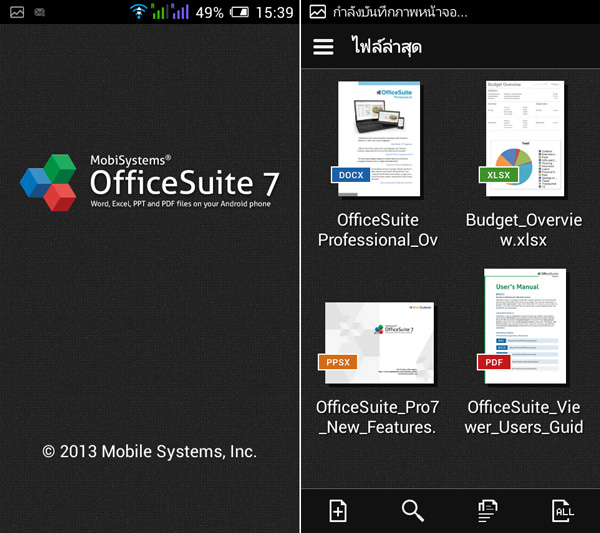The height and width of the screenshot is (533, 600).
Task: Tap the กำลังบันทึกภาพหน้าจอ notification text
Action: point(400,12)
